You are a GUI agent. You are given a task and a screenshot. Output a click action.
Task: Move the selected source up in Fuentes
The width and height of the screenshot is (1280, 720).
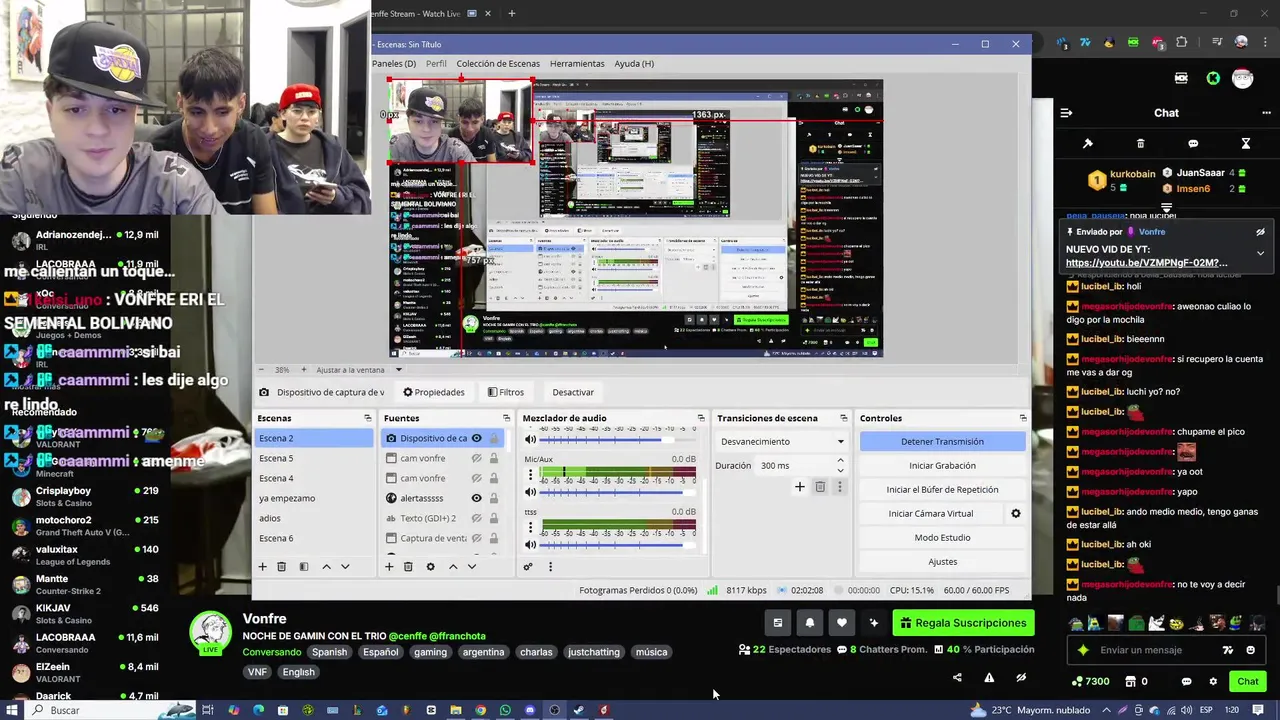[x=453, y=567]
